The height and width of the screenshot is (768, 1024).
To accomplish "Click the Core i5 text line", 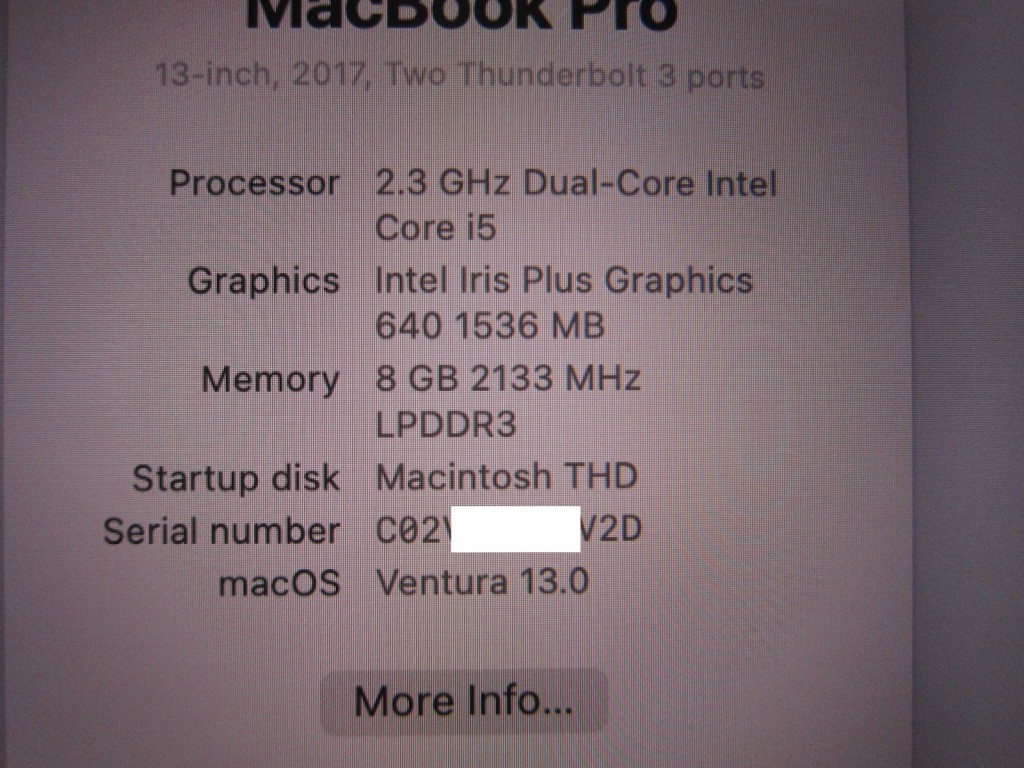I will point(436,228).
